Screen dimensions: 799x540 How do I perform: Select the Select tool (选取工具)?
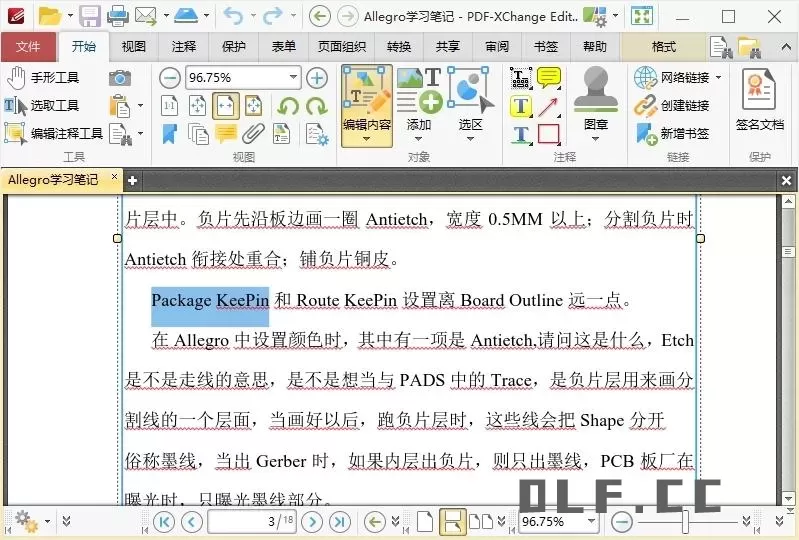[x=42, y=105]
